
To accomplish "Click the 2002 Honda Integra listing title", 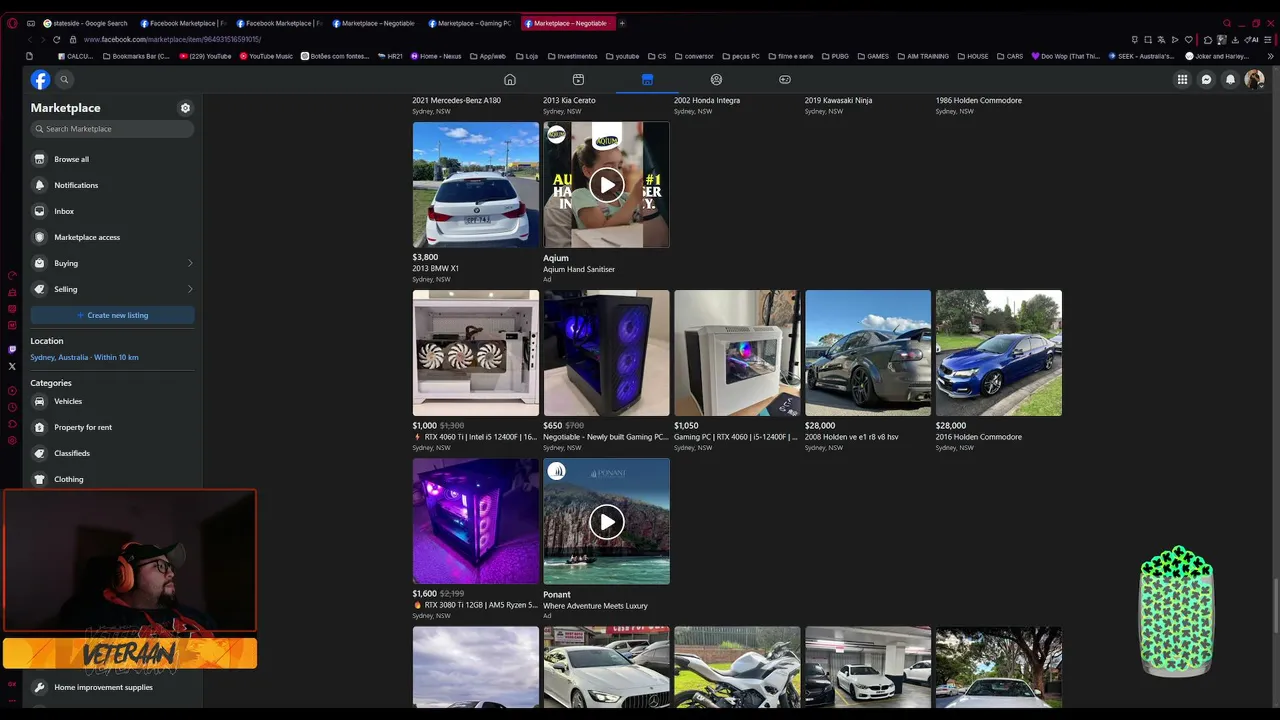I will pyautogui.click(x=707, y=100).
